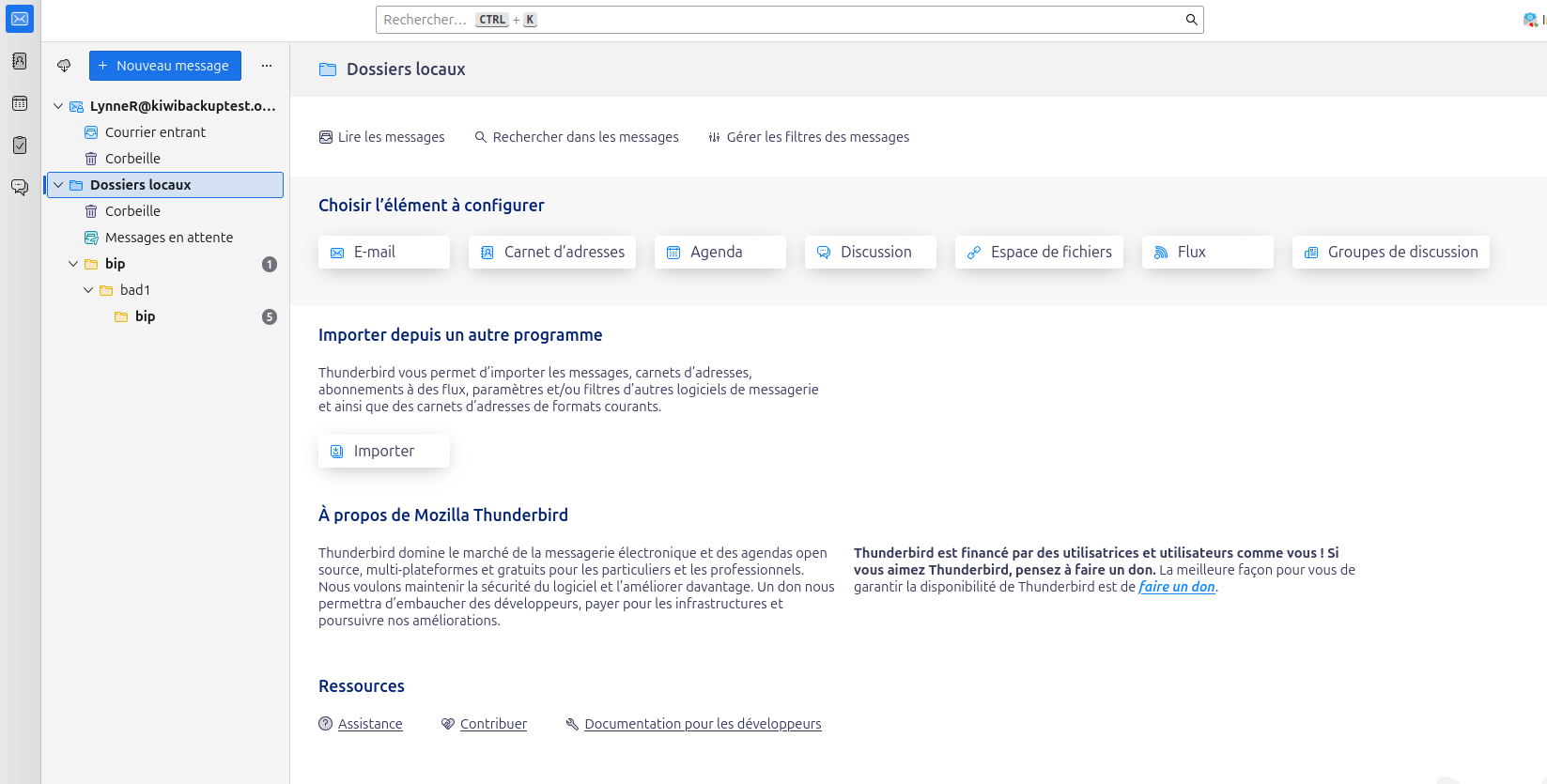Click the Courrier entrant inbox icon
The image size is (1547, 784).
point(91,132)
